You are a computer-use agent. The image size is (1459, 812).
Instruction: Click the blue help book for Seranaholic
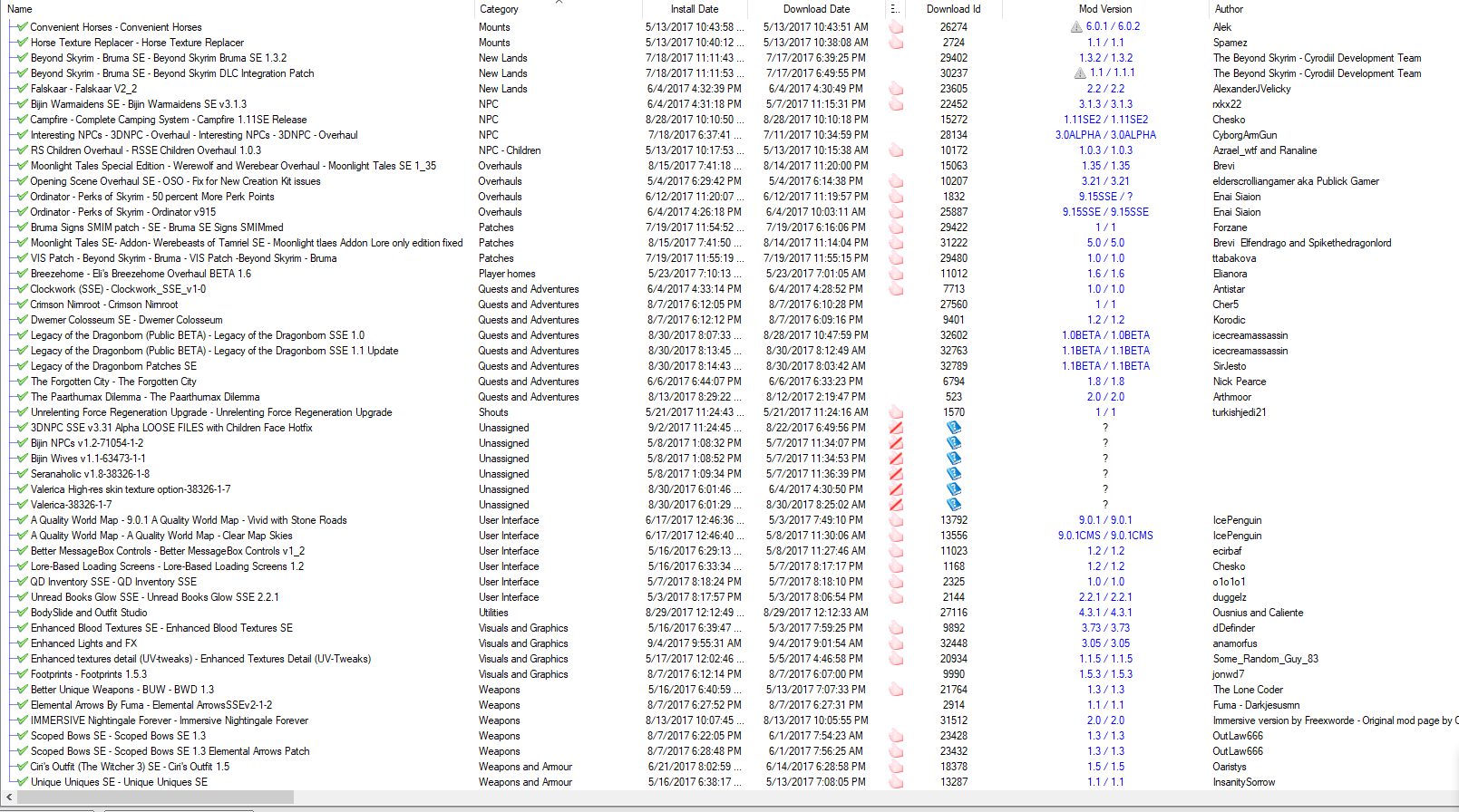953,474
